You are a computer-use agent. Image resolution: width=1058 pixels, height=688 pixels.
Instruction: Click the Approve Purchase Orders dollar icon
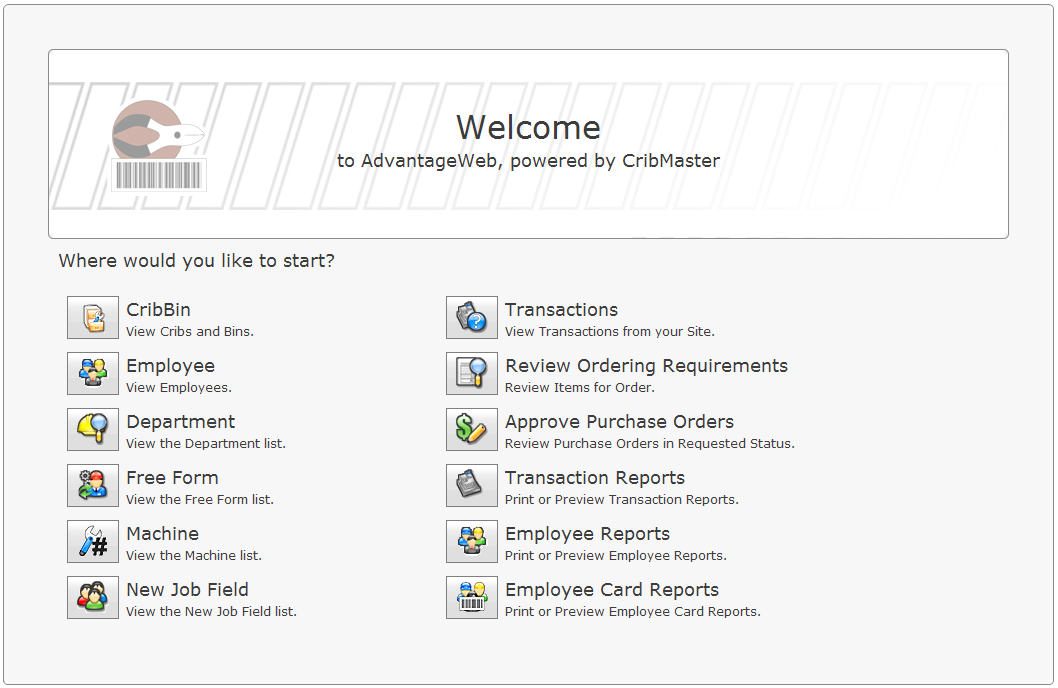[x=472, y=430]
